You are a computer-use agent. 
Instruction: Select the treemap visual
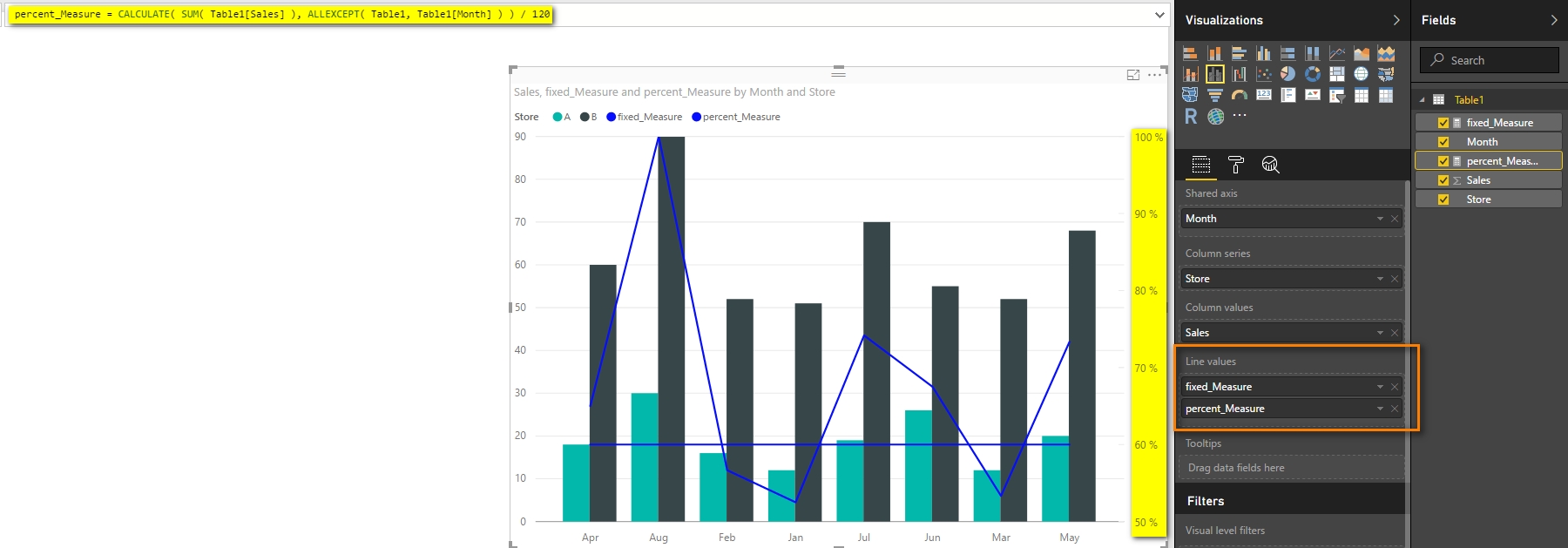[1336, 74]
